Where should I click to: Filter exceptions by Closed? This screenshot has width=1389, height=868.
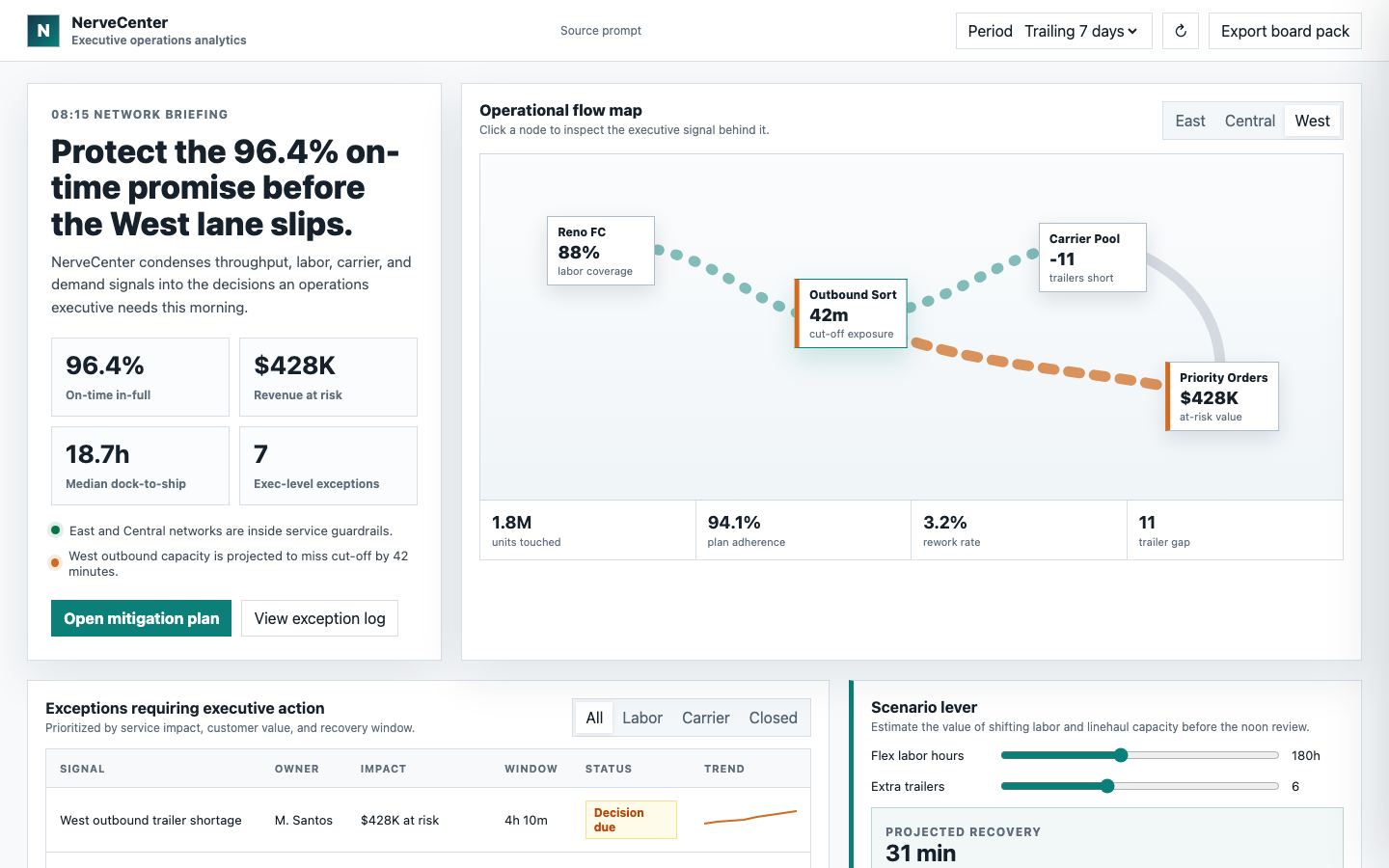(774, 718)
